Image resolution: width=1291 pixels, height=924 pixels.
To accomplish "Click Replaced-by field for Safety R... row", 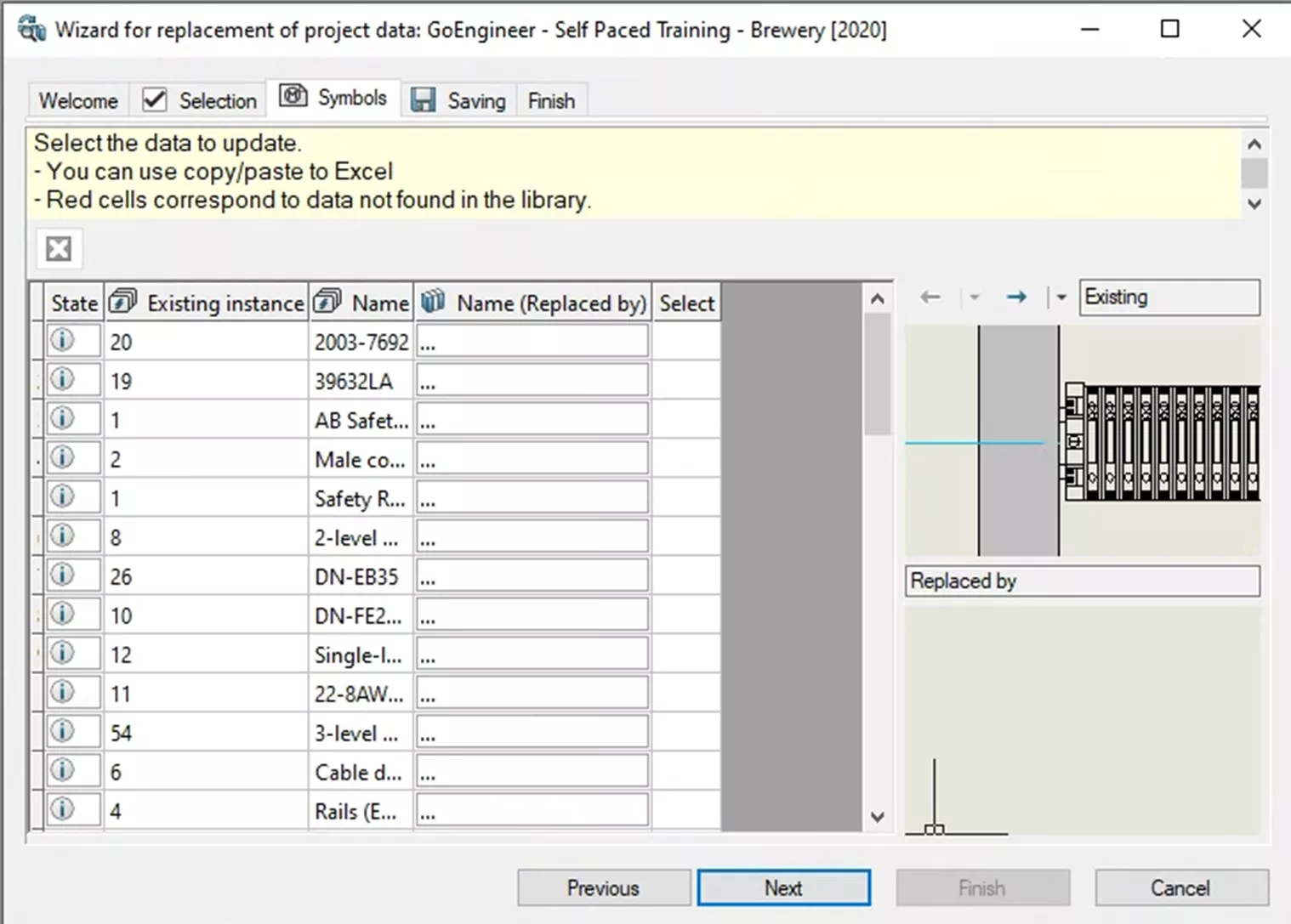I will click(x=532, y=498).
